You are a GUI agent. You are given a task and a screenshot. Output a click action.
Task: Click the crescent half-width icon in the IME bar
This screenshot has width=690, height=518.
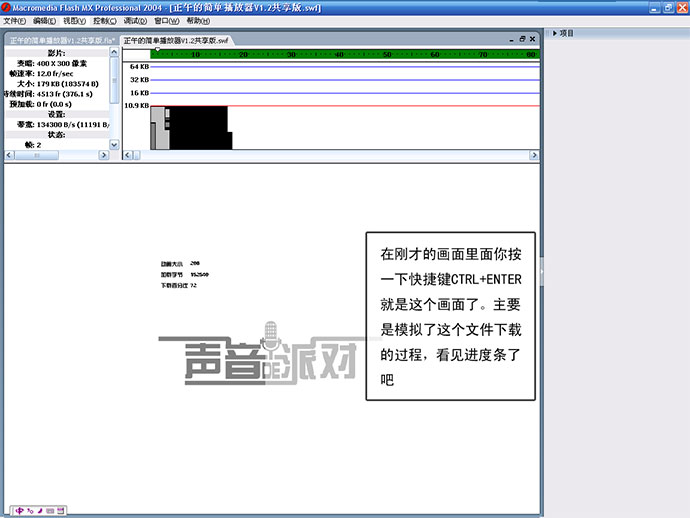pos(40,511)
